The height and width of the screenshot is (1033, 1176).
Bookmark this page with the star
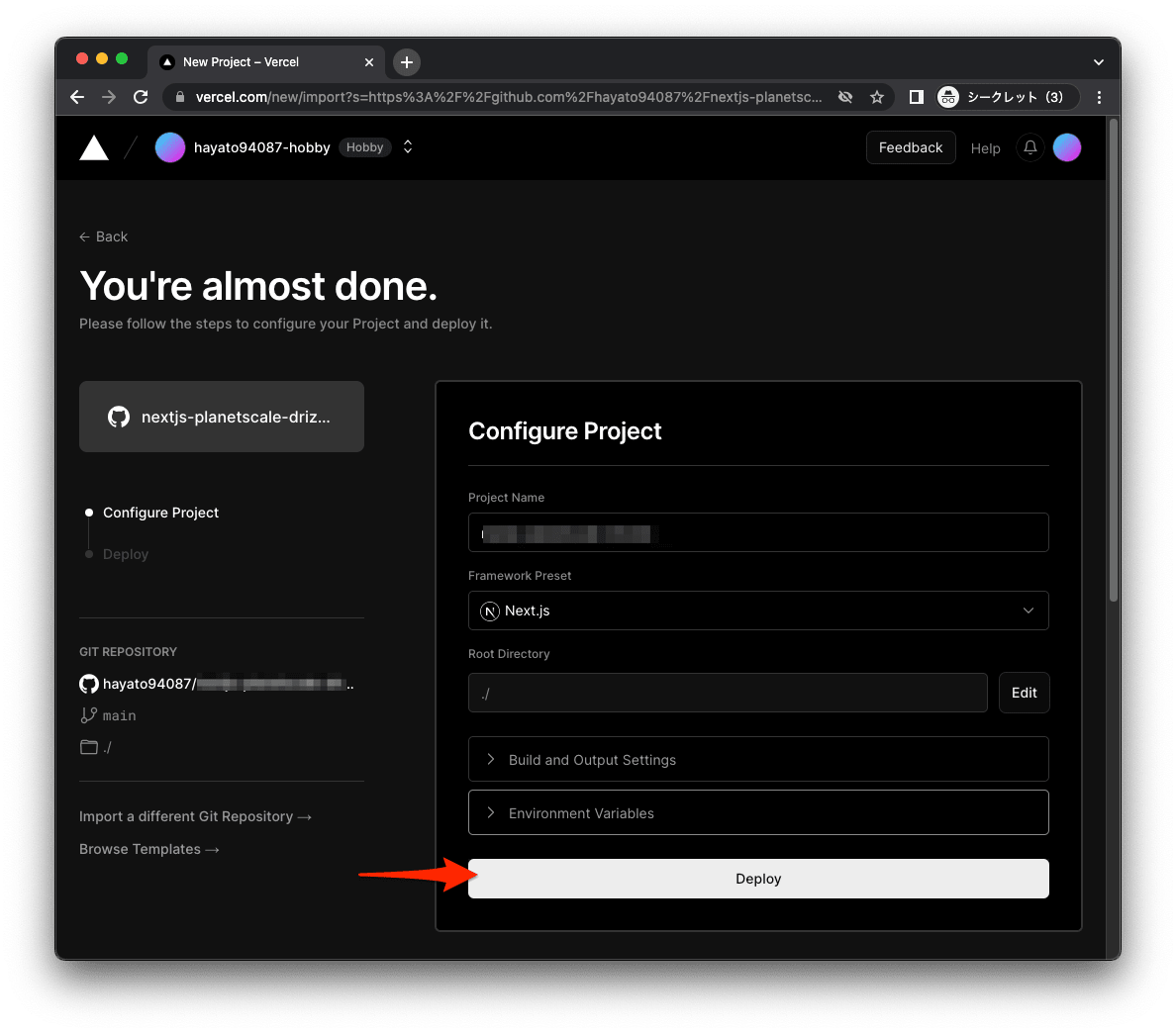877,97
